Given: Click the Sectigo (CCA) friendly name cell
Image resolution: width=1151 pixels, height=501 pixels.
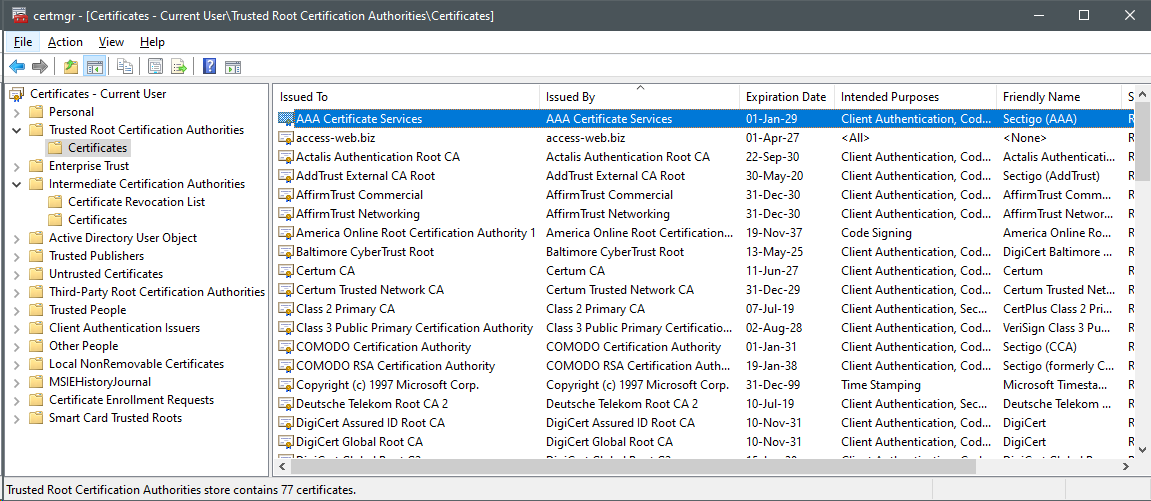Looking at the screenshot, I should tap(1039, 346).
